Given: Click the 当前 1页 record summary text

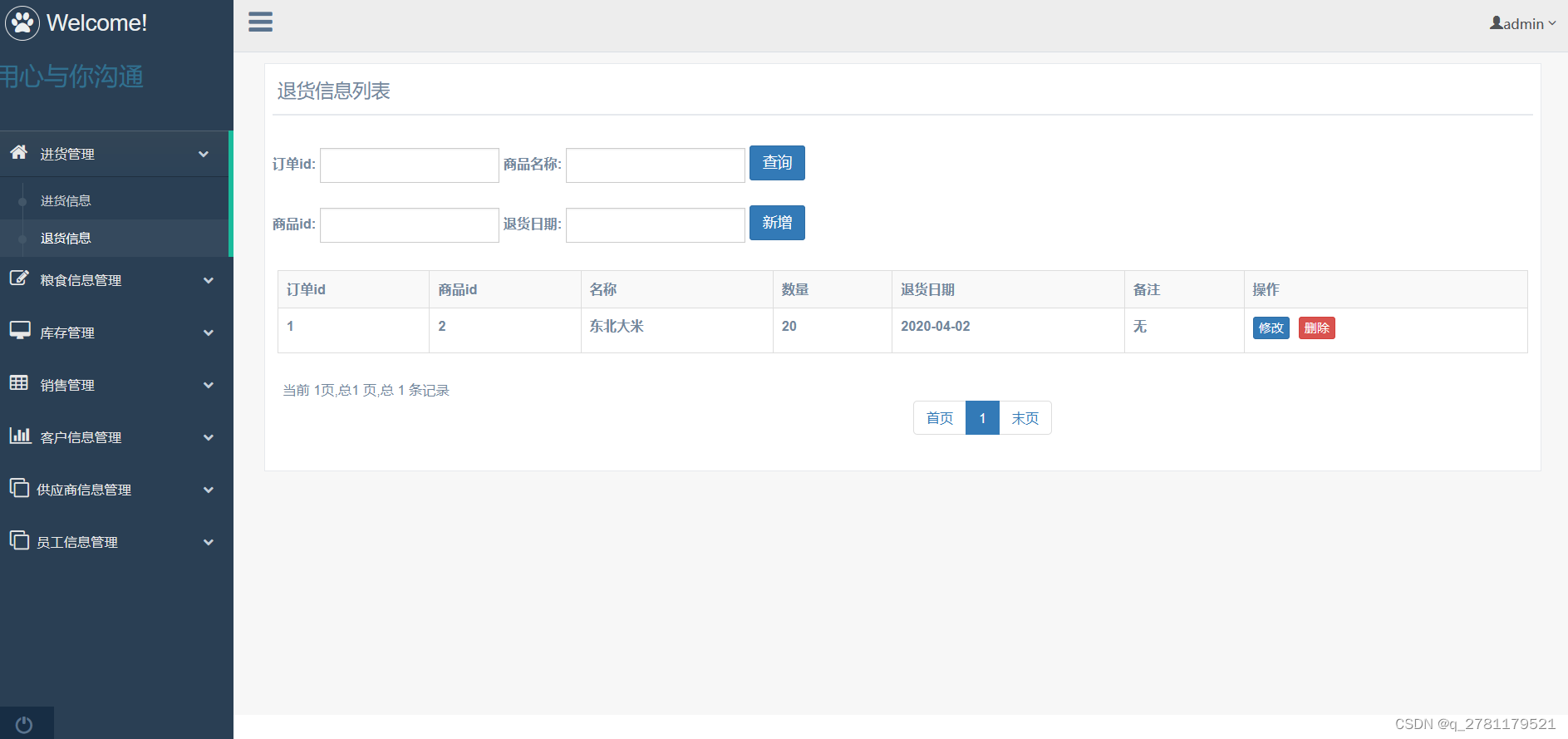Looking at the screenshot, I should [x=366, y=391].
